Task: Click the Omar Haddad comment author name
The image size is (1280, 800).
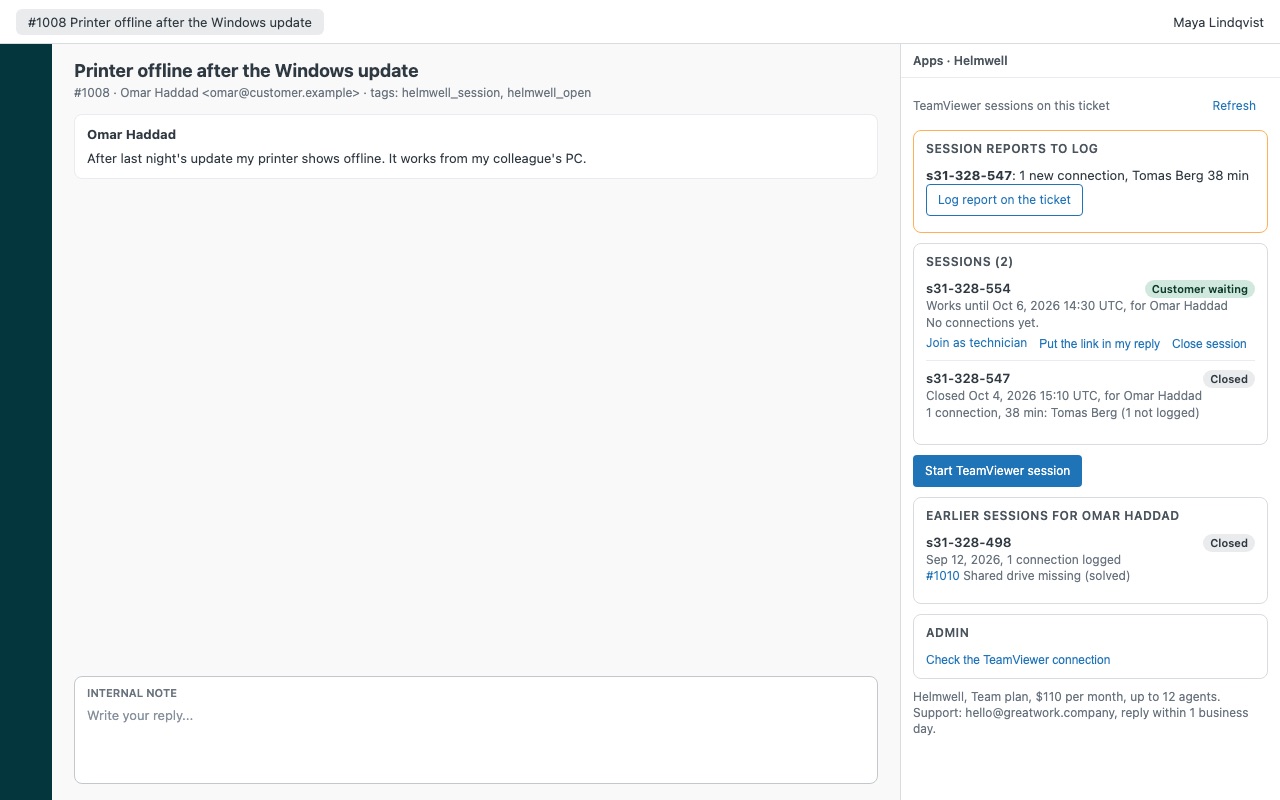Action: [131, 135]
